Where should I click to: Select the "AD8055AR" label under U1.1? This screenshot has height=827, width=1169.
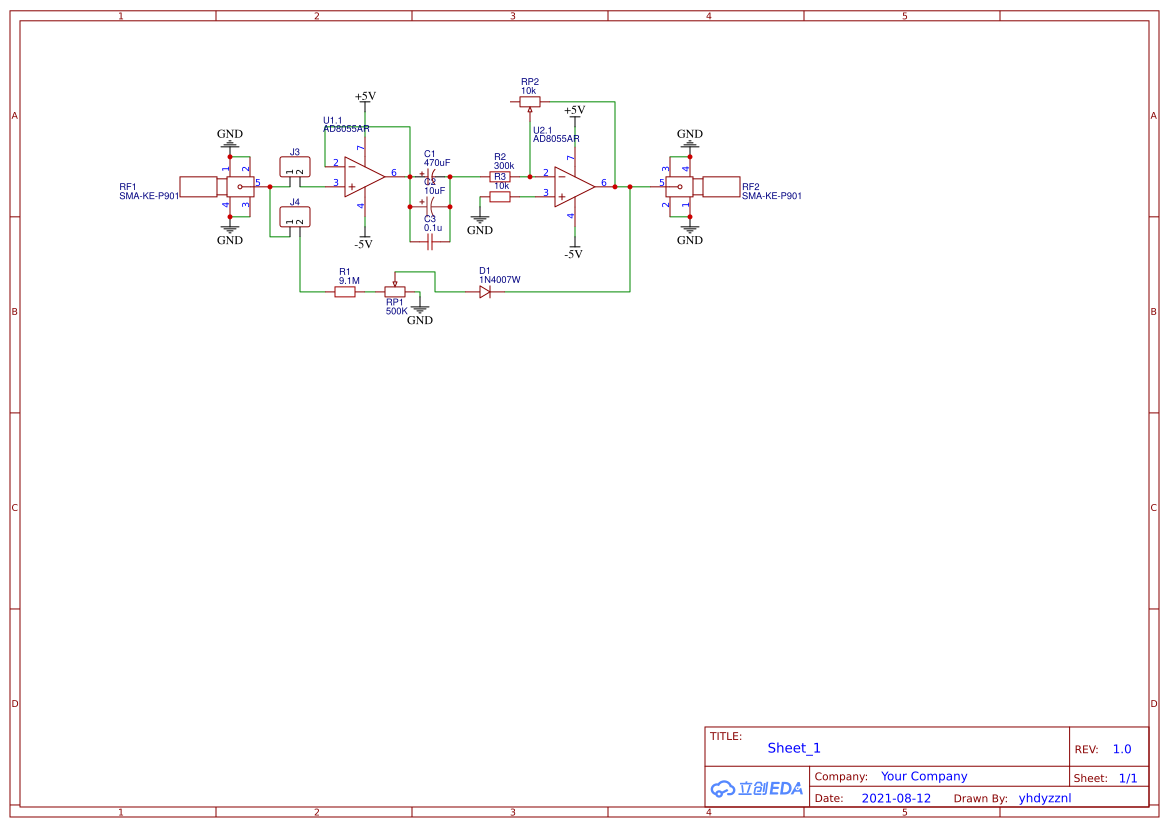346,129
